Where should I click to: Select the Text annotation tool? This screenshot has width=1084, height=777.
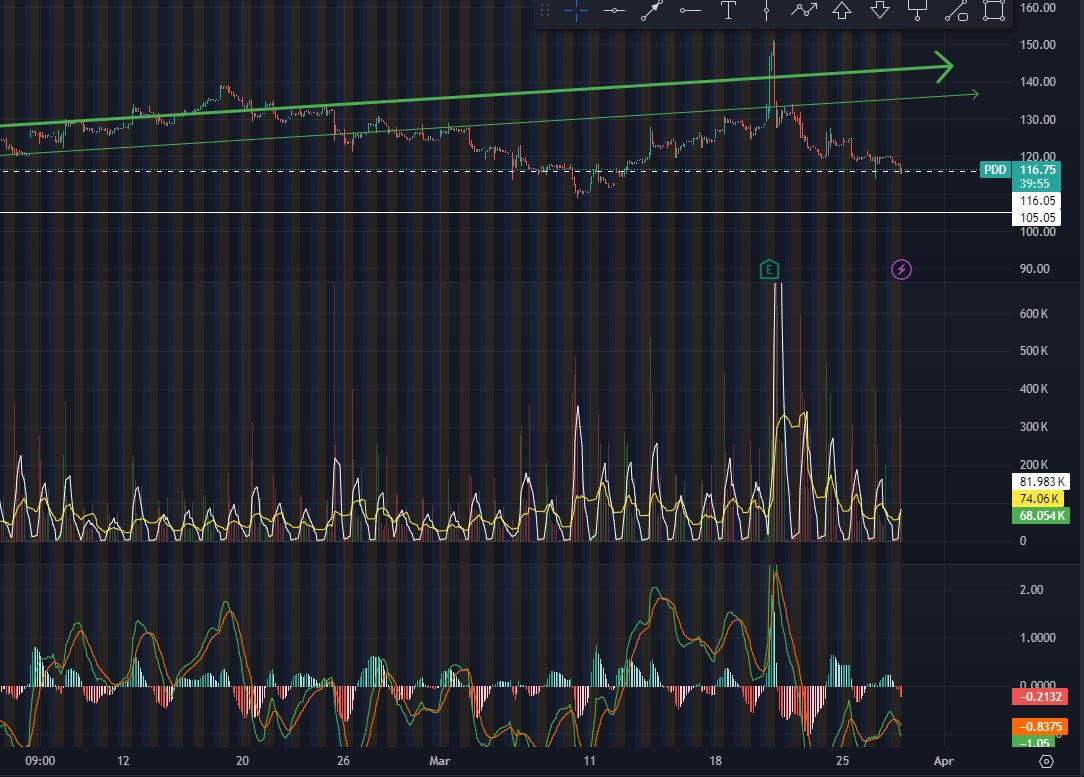[x=728, y=10]
